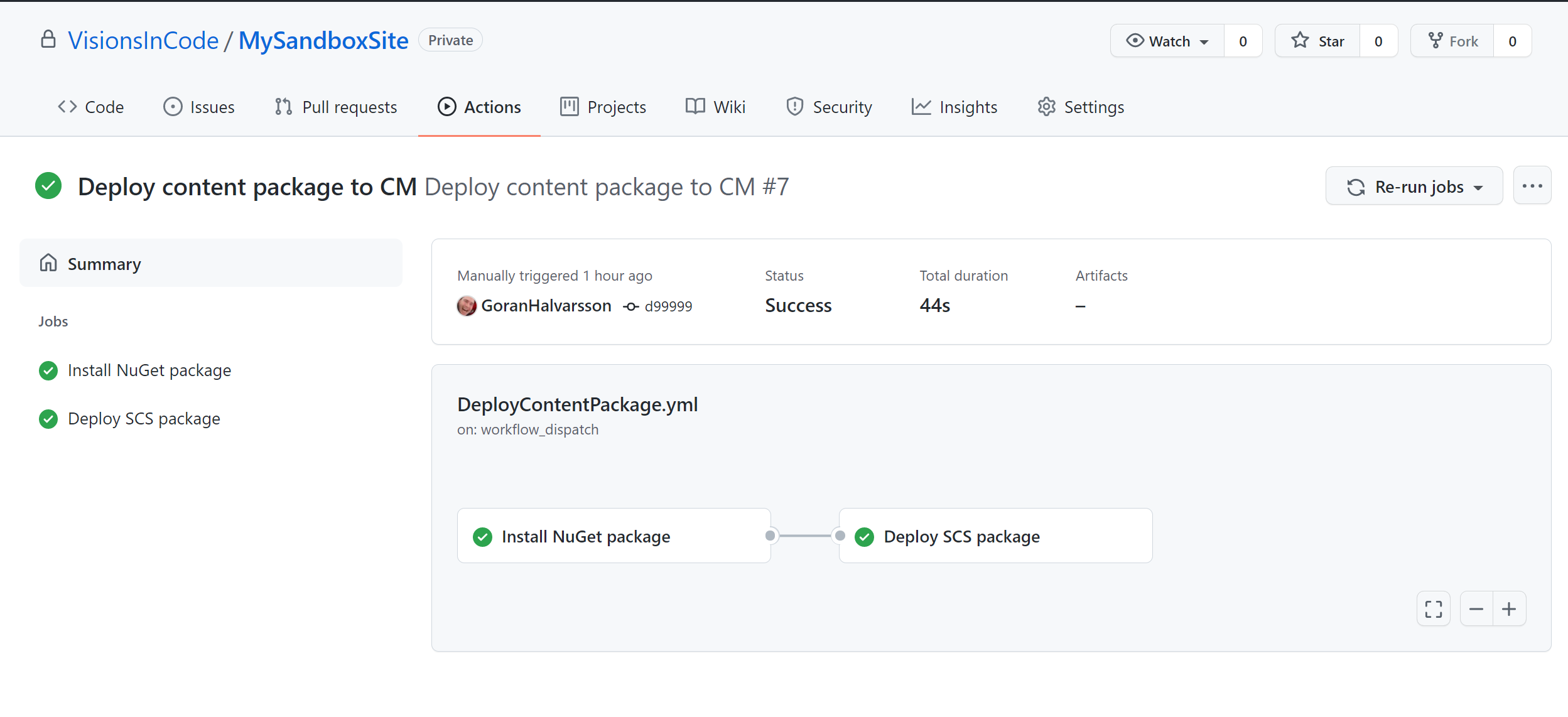Go to the Insights tab
This screenshot has width=1568, height=717.
954,107
